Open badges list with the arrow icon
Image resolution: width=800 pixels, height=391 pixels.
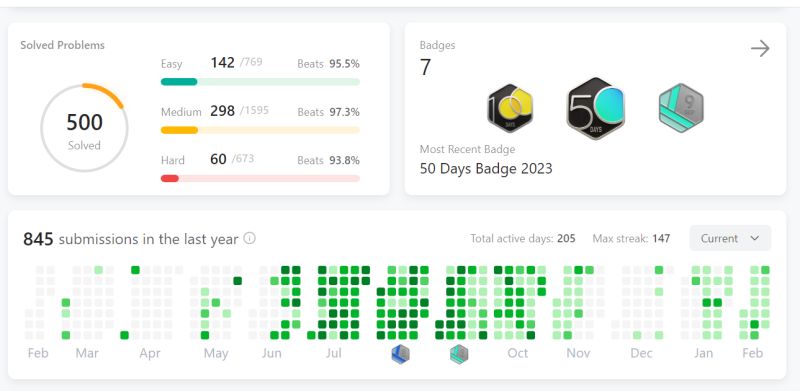pyautogui.click(x=760, y=48)
